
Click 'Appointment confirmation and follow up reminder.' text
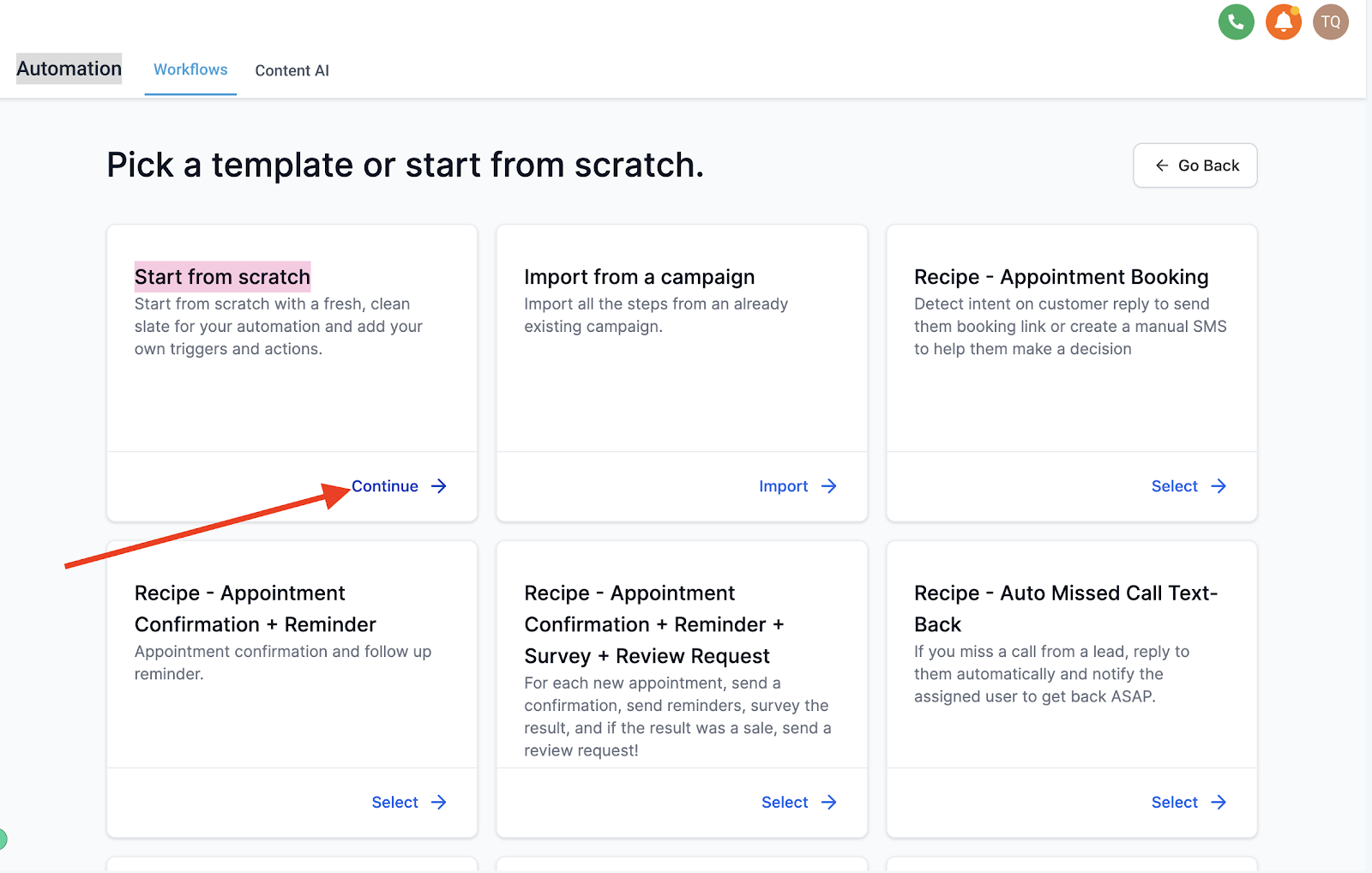[283, 663]
